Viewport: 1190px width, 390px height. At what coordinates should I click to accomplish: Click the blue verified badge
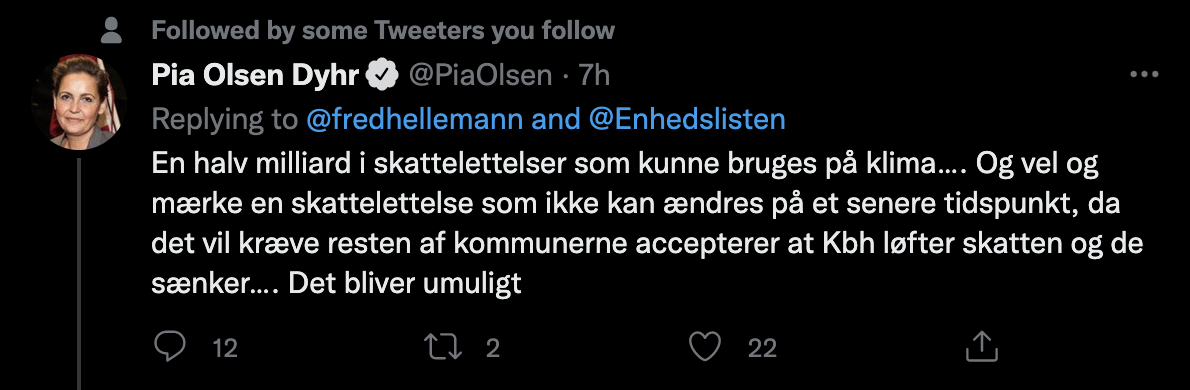tap(384, 74)
